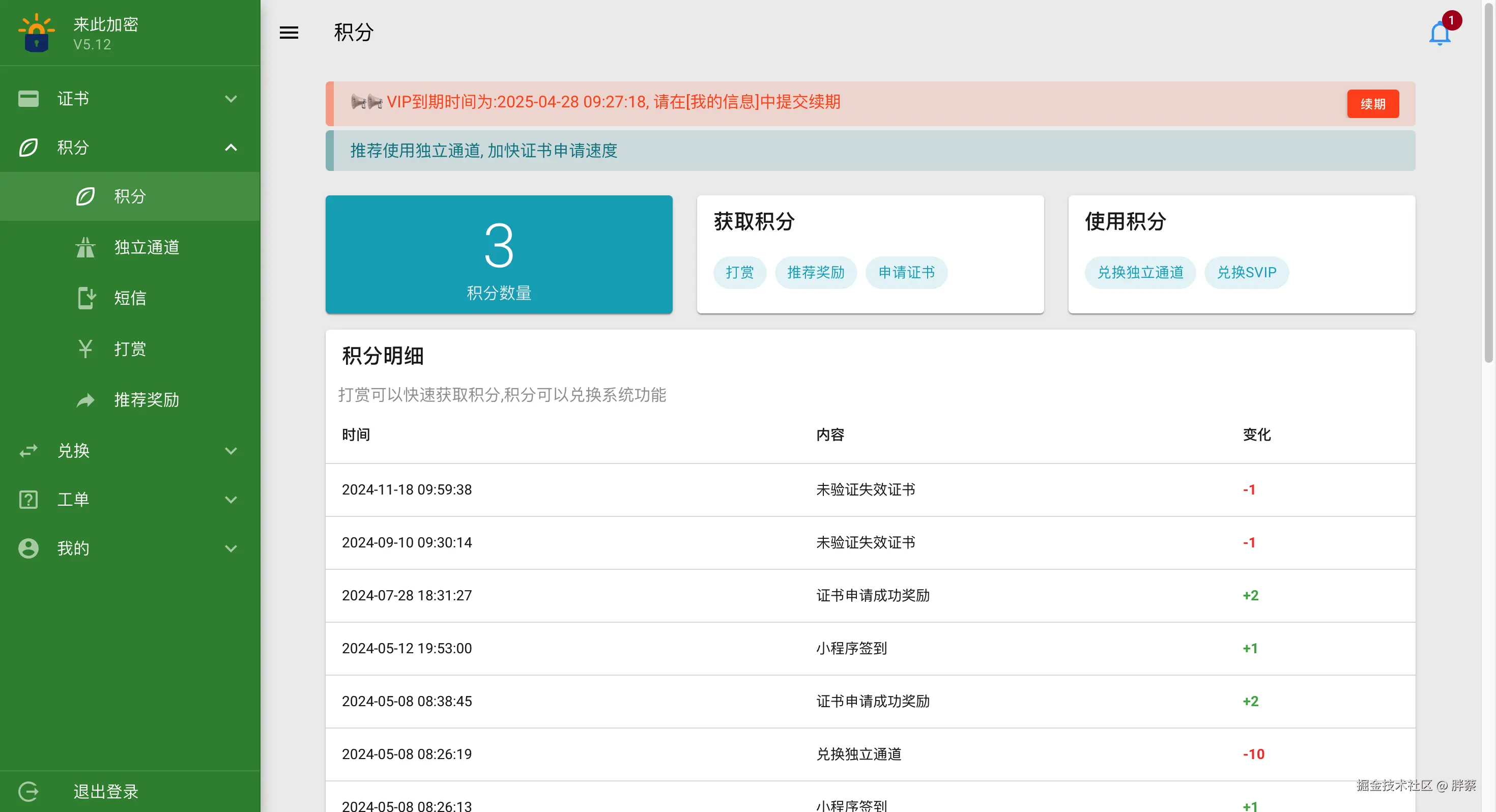Click the hamburger menu icon
The width and height of the screenshot is (1496, 812).
(289, 33)
